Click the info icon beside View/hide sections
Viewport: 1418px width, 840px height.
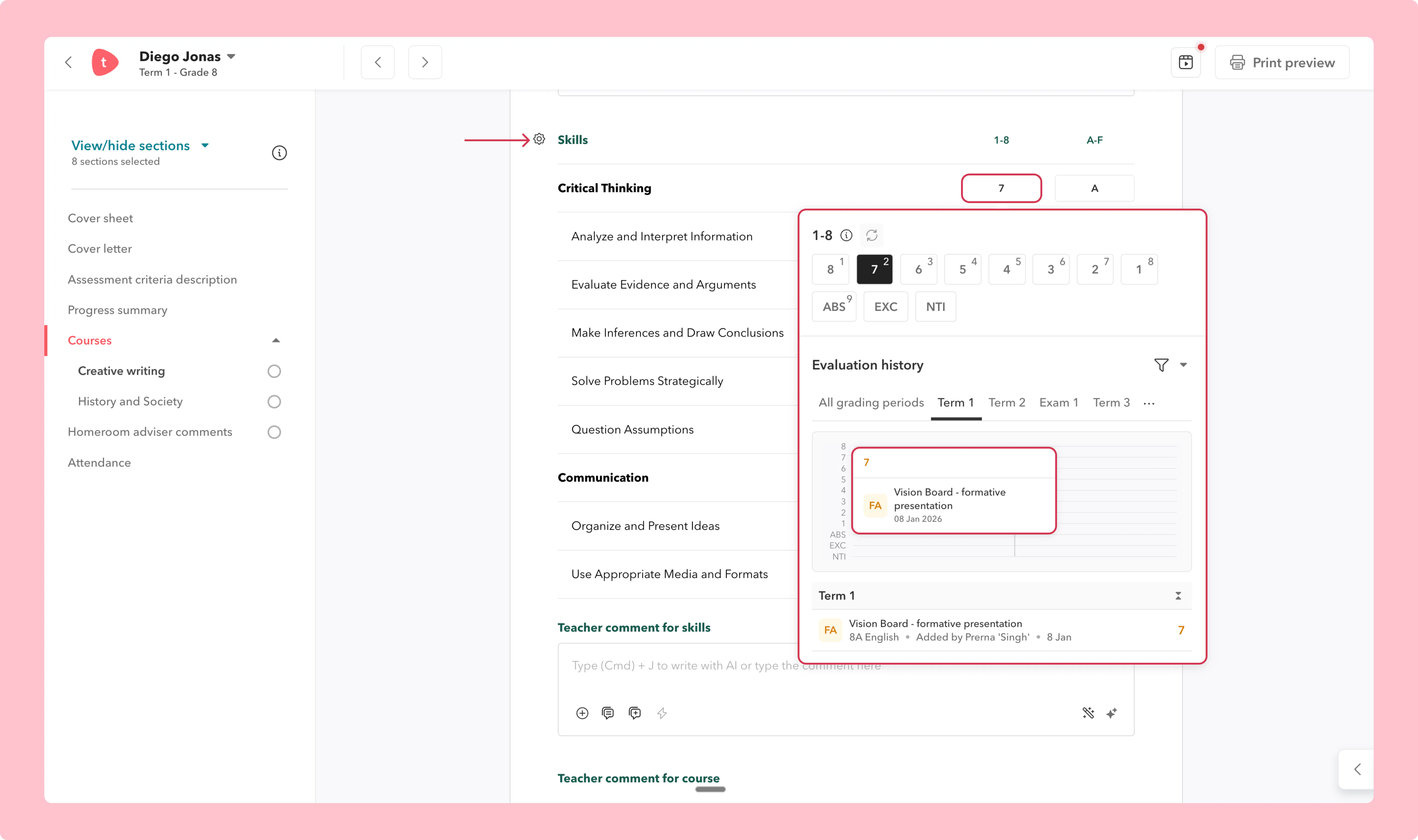[279, 153]
